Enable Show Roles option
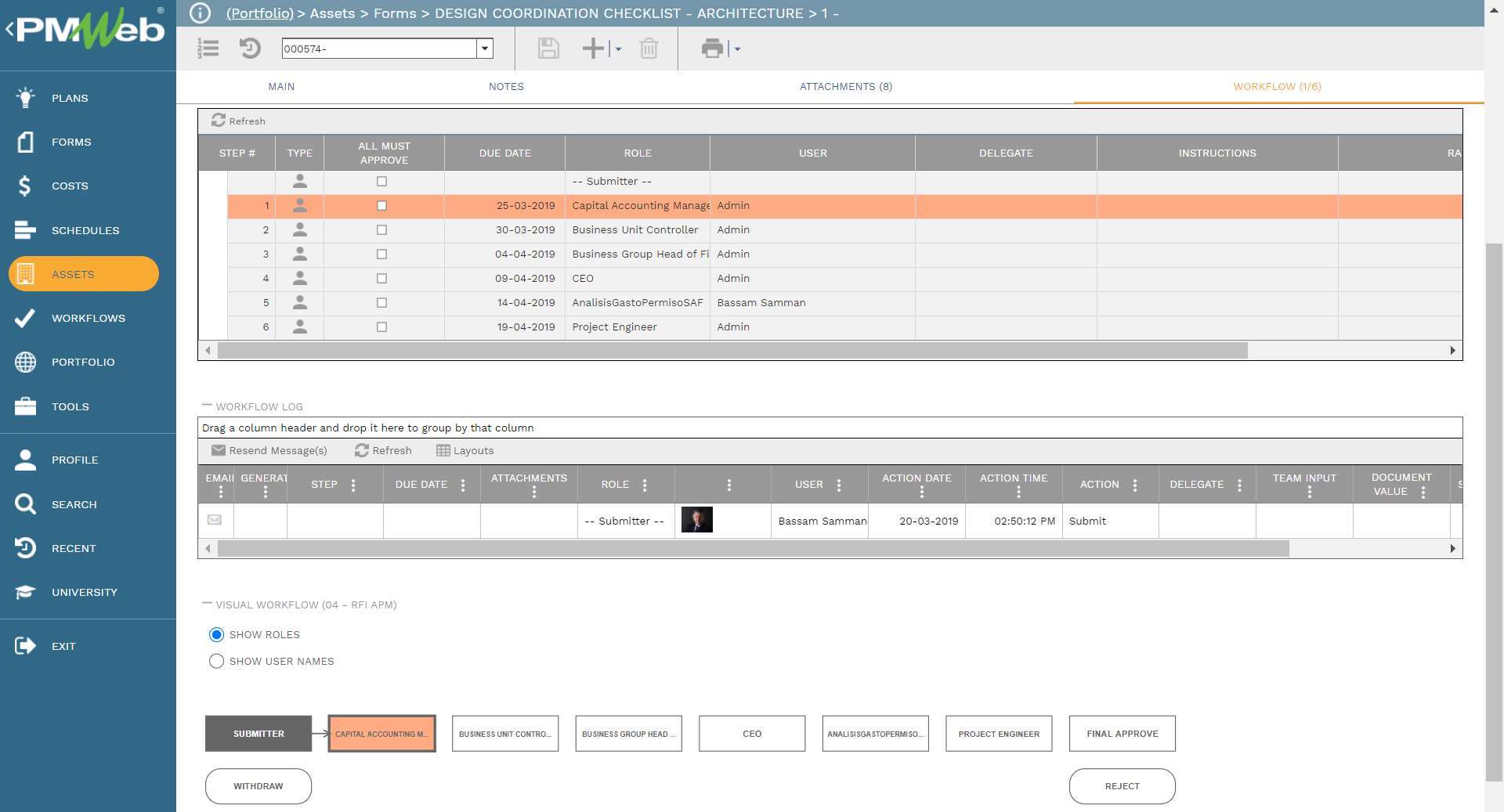1504x812 pixels. 216,635
